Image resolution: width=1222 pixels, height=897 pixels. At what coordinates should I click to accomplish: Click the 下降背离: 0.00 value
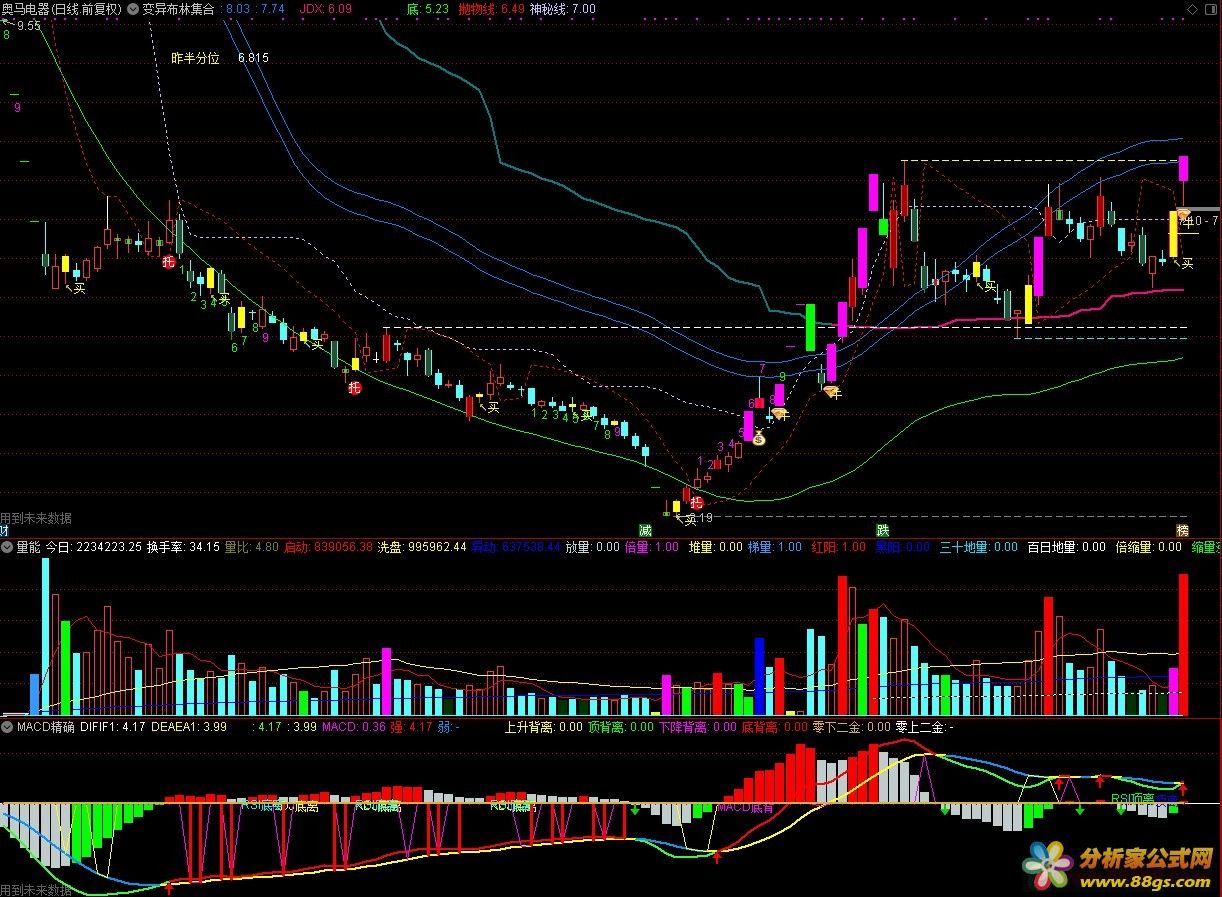697,727
